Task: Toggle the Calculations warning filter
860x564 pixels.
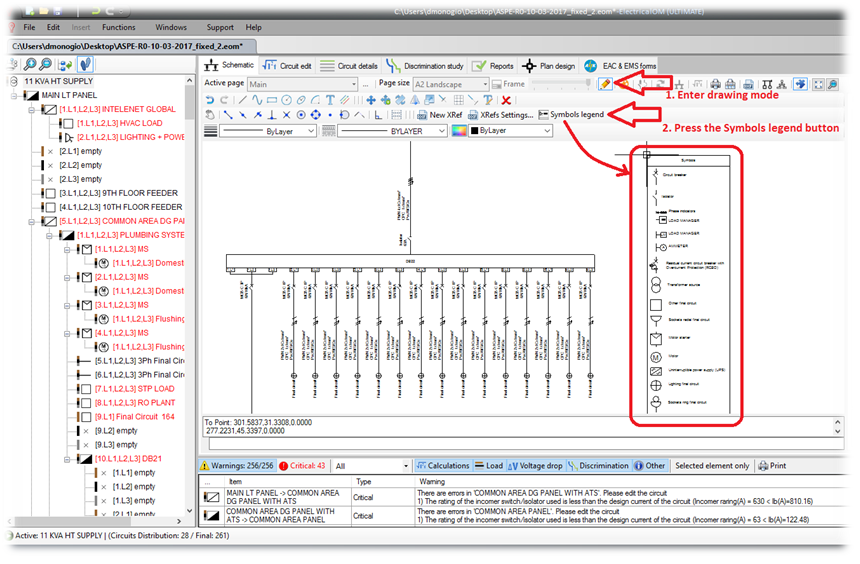Action: [x=443, y=466]
